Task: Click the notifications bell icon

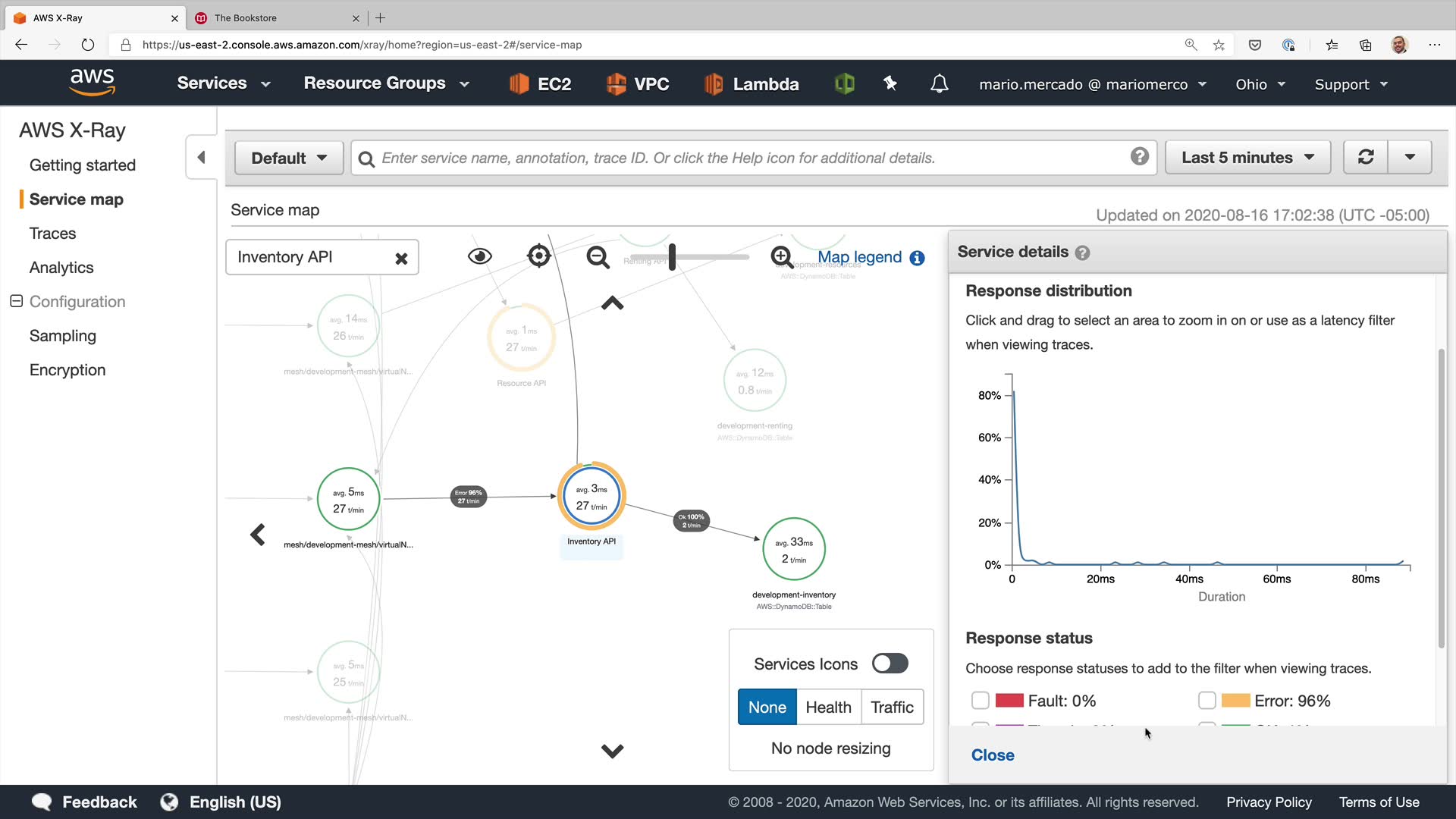Action: point(939,83)
